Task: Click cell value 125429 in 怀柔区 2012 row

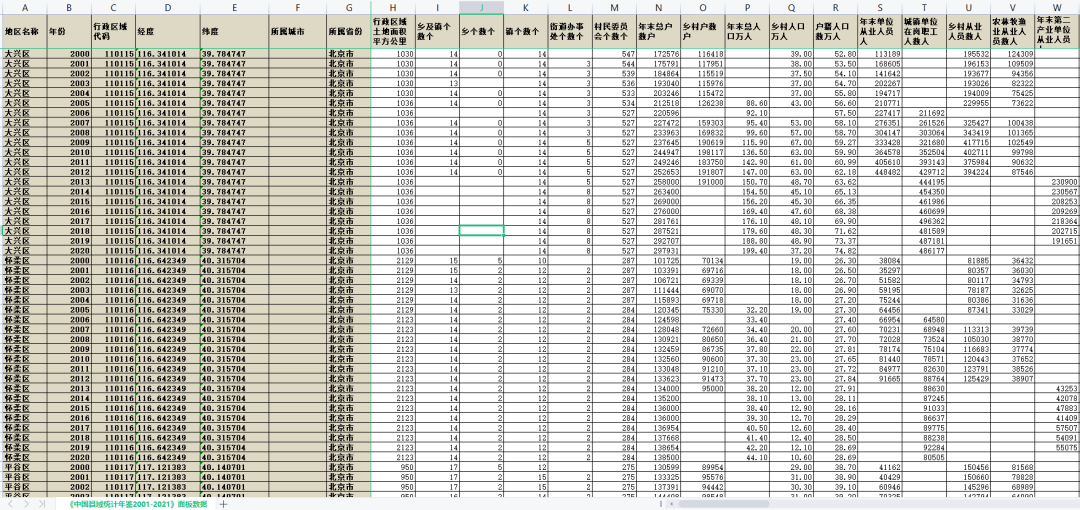Action: (x=968, y=378)
